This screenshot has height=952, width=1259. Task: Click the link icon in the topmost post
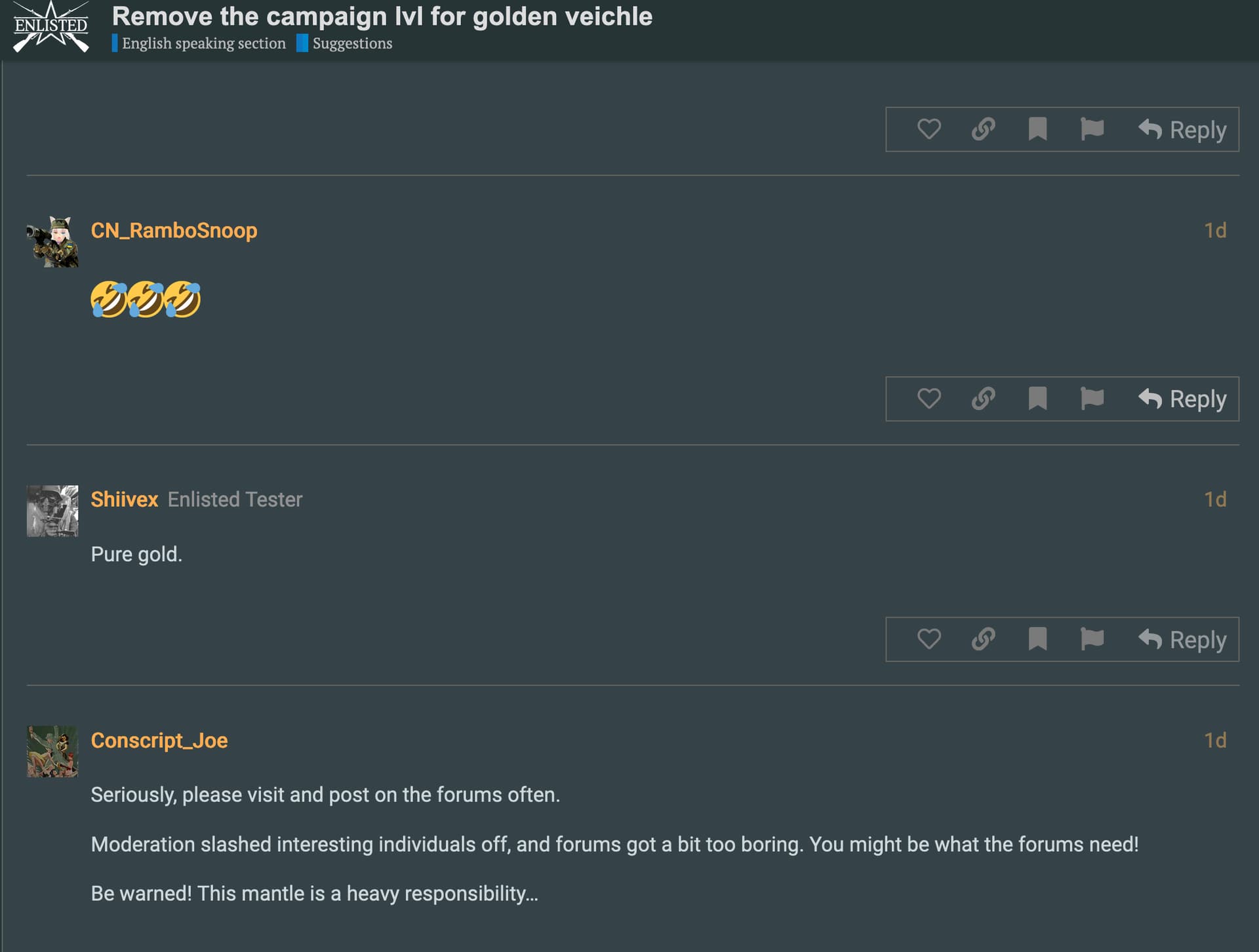(x=983, y=129)
